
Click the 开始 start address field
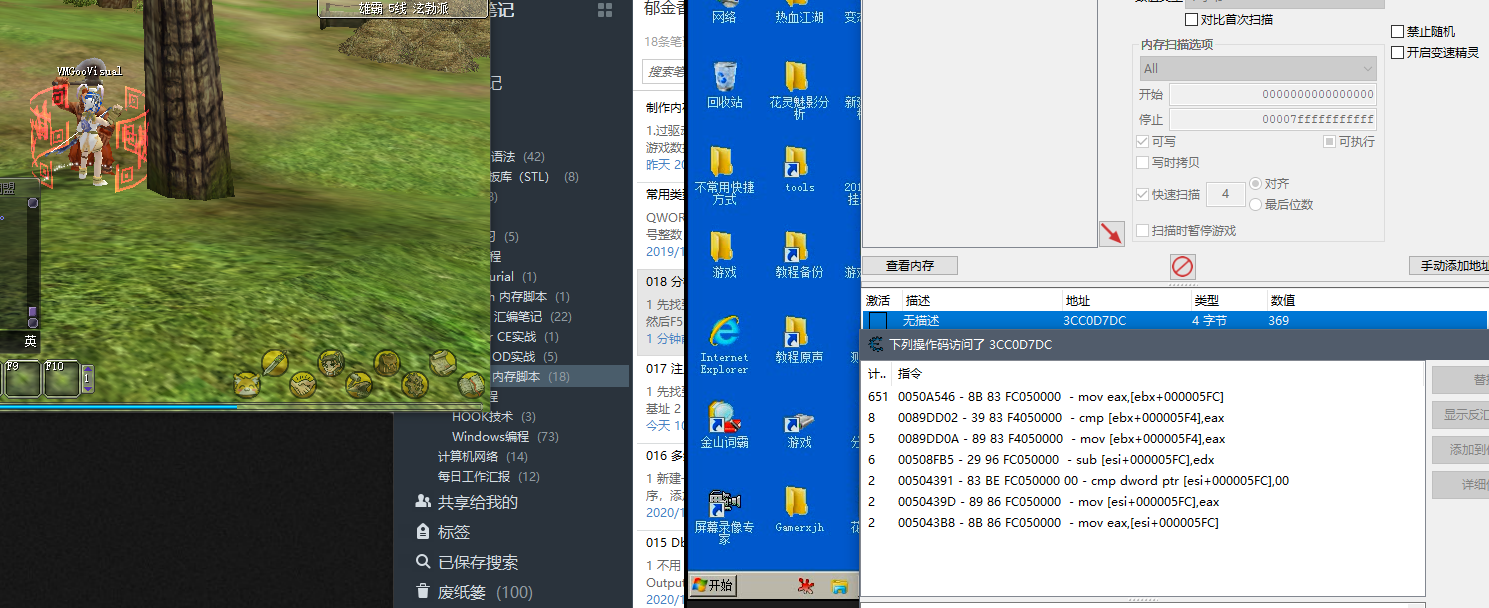(x=1273, y=95)
